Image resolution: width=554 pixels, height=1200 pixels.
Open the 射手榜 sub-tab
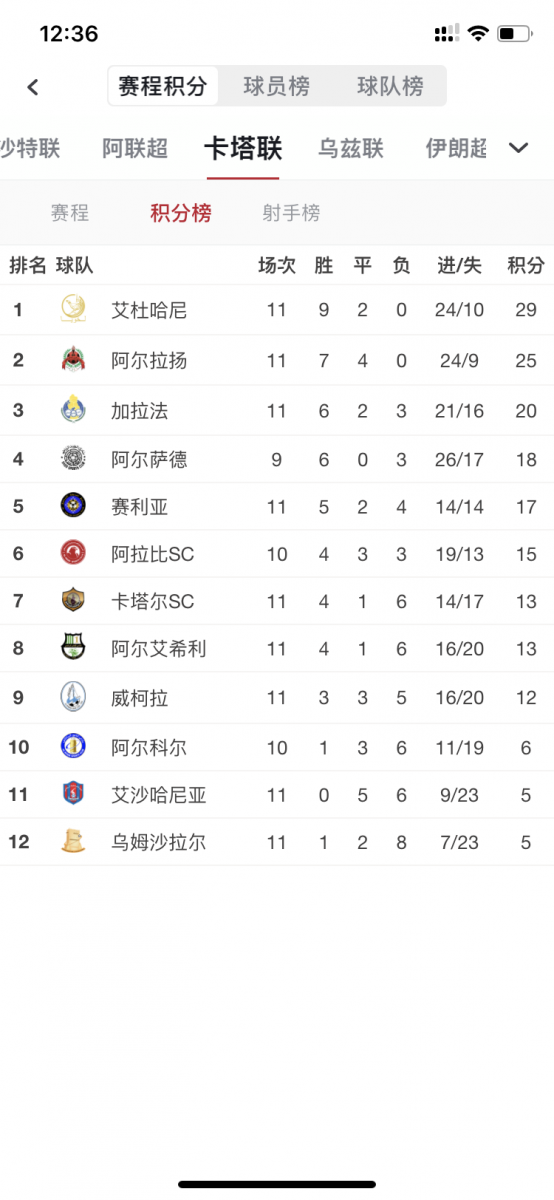click(x=292, y=213)
